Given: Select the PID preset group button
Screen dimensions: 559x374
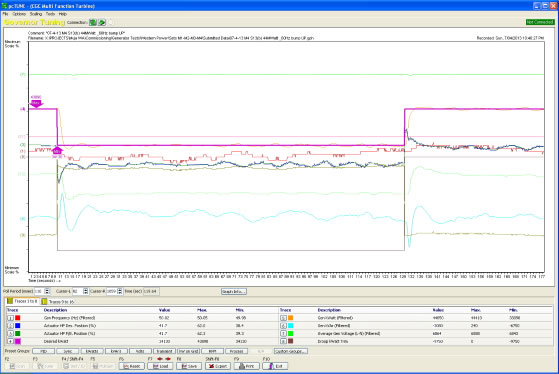Looking at the screenshot, I should click(43, 351).
